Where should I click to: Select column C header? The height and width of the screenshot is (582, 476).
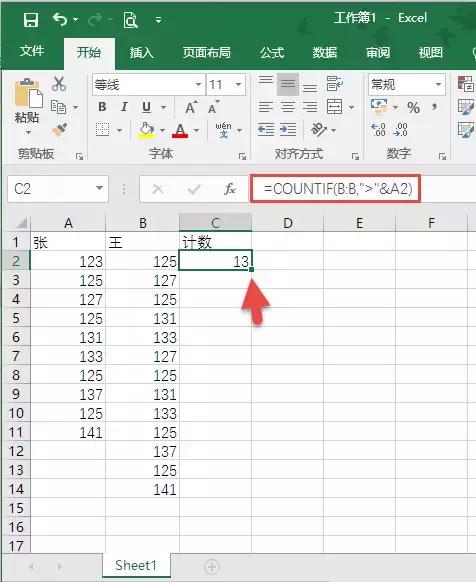coord(215,223)
